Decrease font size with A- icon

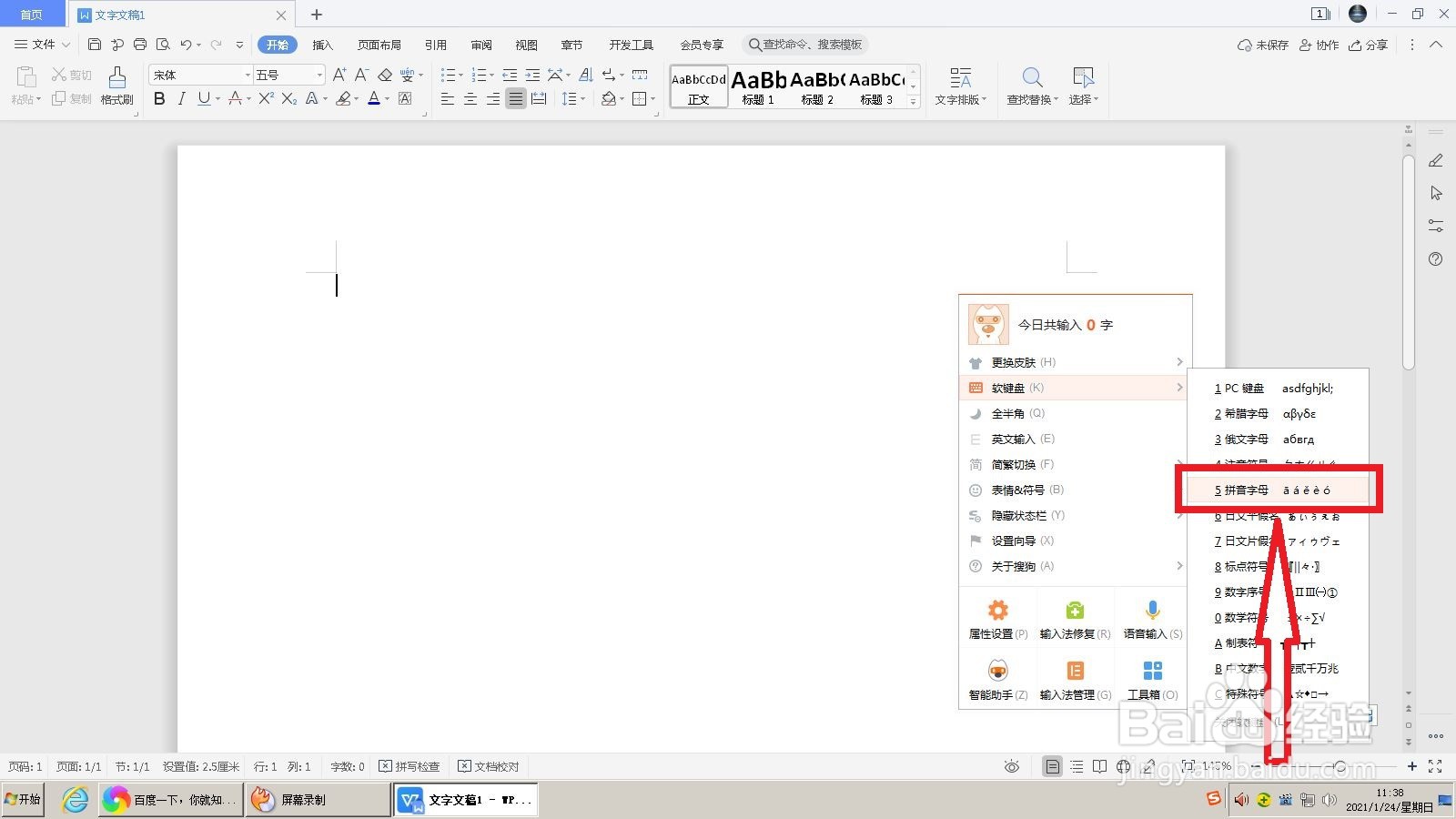coord(361,75)
